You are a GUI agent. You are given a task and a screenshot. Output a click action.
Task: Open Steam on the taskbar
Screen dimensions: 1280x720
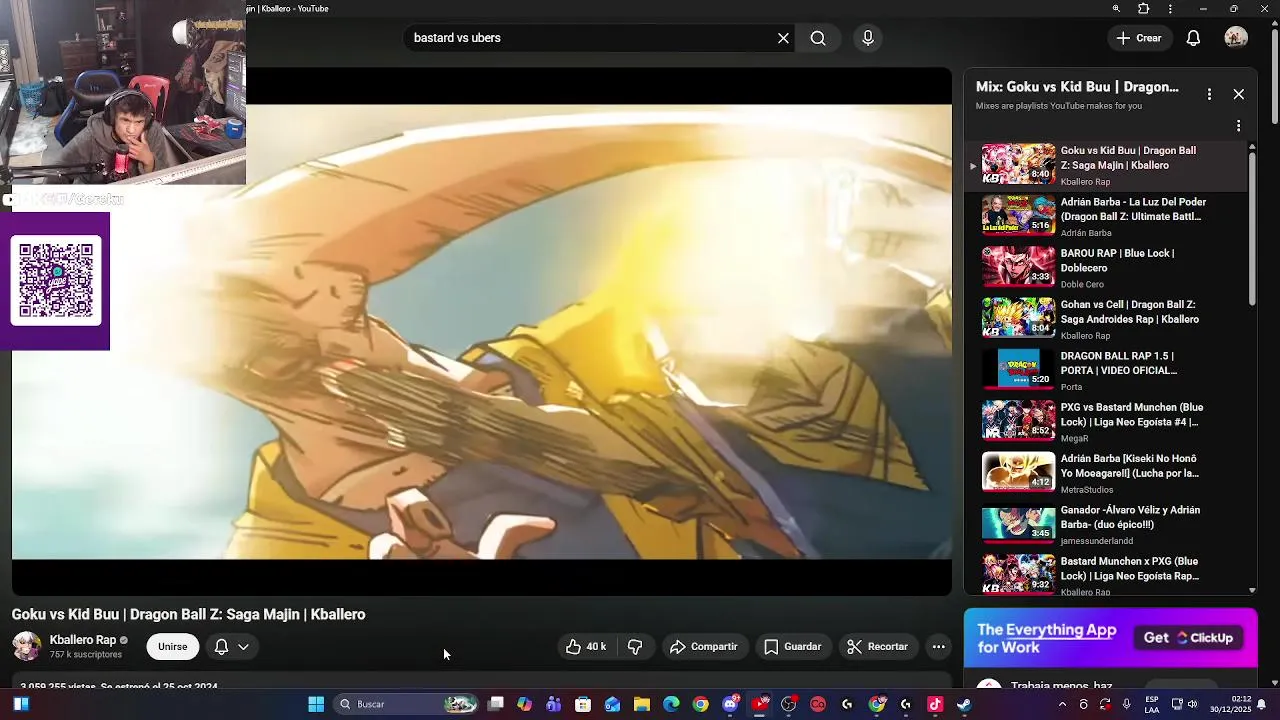point(964,704)
